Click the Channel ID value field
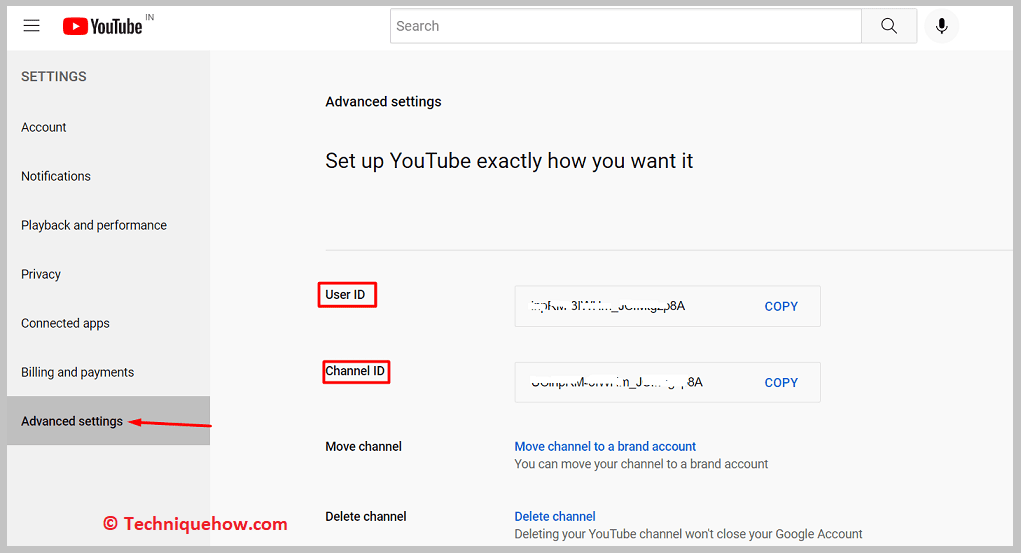This screenshot has width=1021, height=553. point(667,382)
